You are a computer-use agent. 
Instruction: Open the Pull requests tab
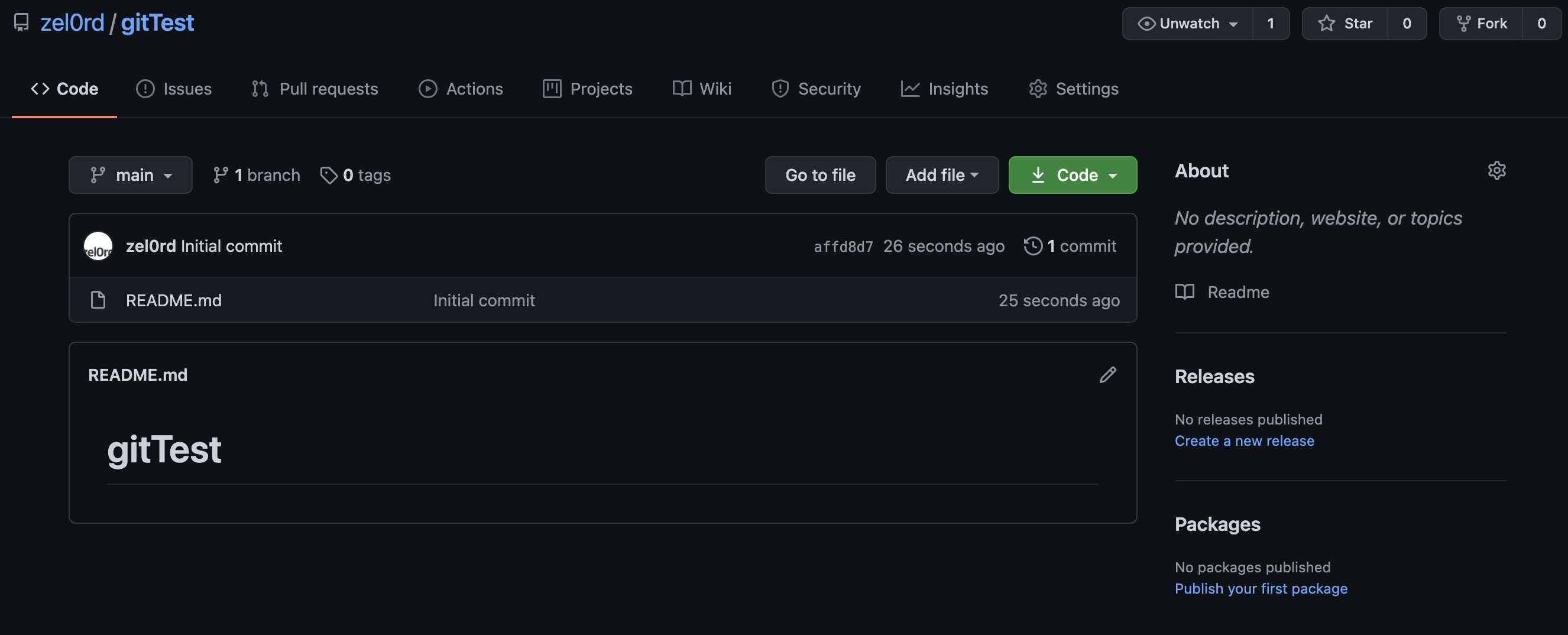tap(315, 89)
